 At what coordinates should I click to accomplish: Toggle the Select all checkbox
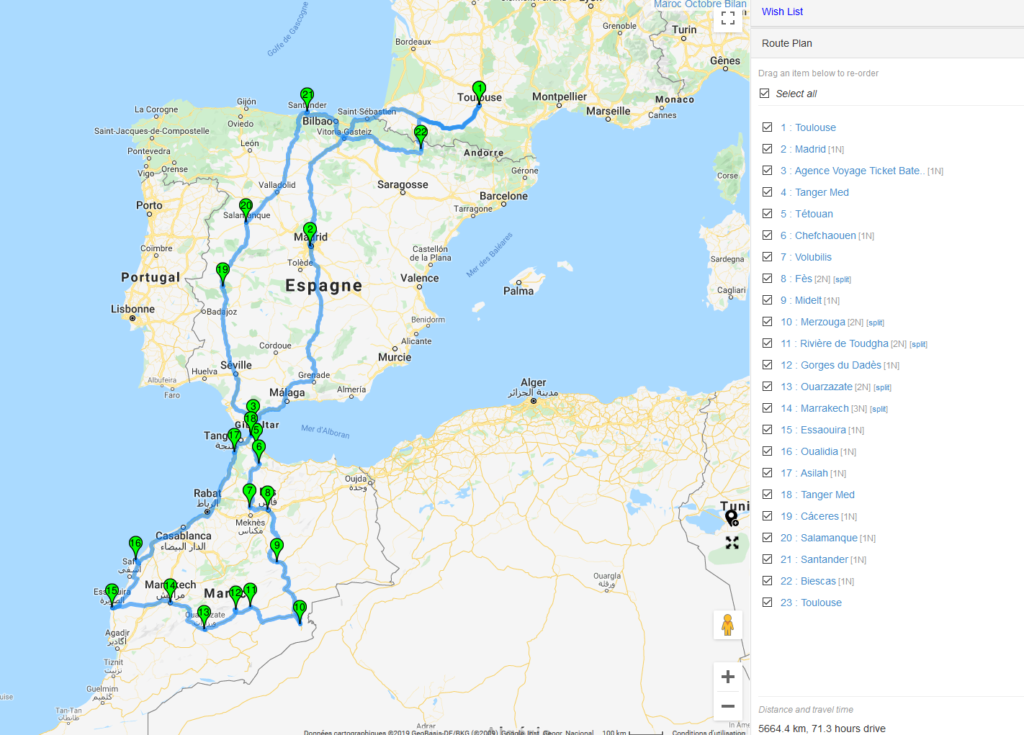tap(765, 94)
